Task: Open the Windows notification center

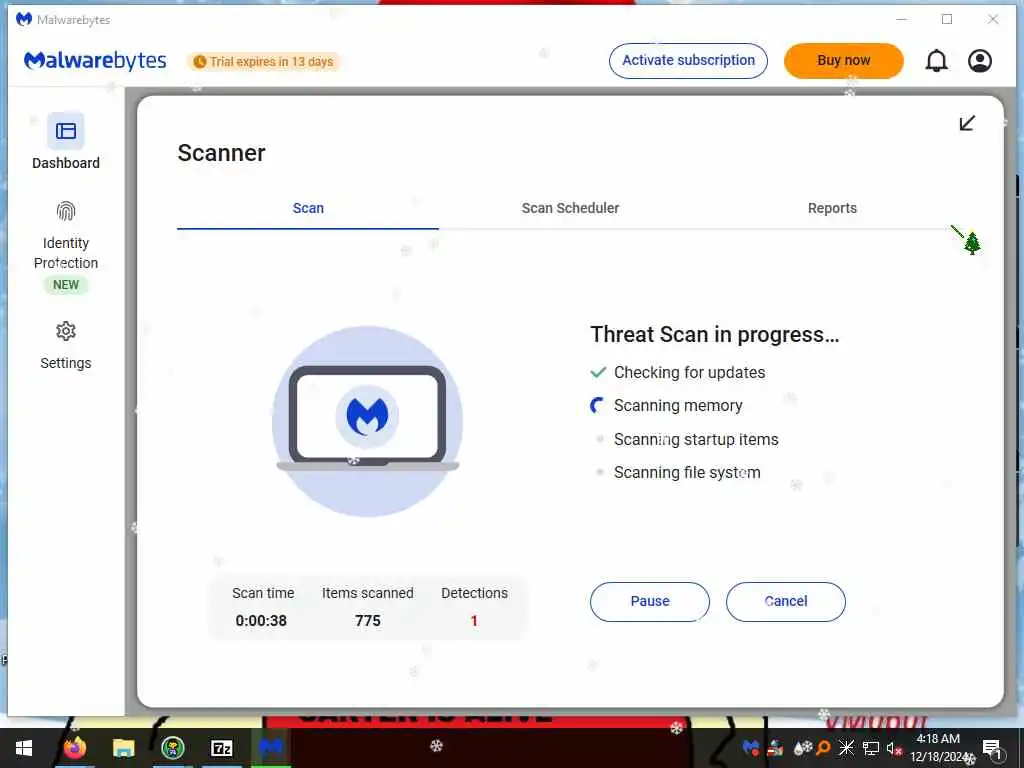Action: [x=992, y=748]
